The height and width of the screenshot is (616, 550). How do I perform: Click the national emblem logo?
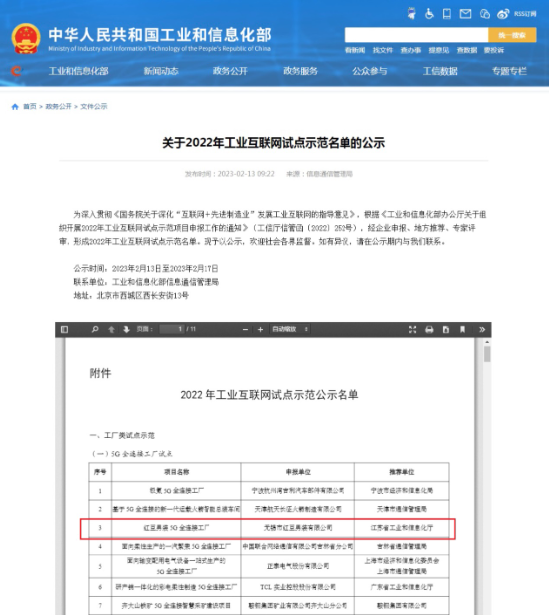[x=26, y=38]
